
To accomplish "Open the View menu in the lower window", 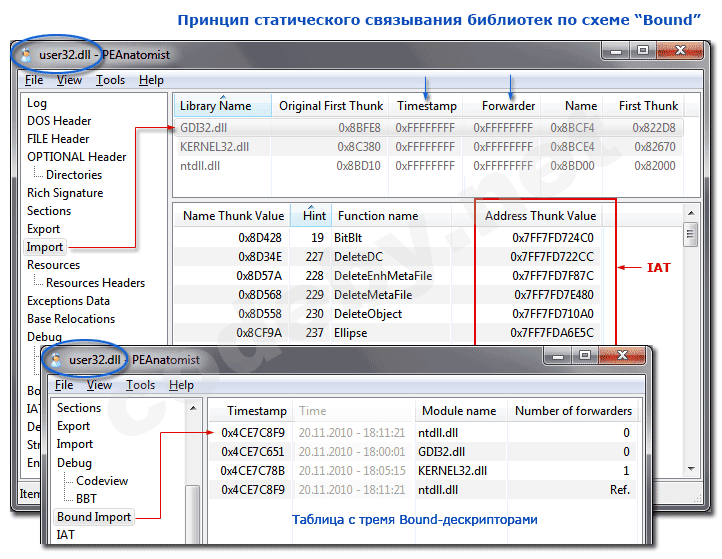I will tap(99, 385).
